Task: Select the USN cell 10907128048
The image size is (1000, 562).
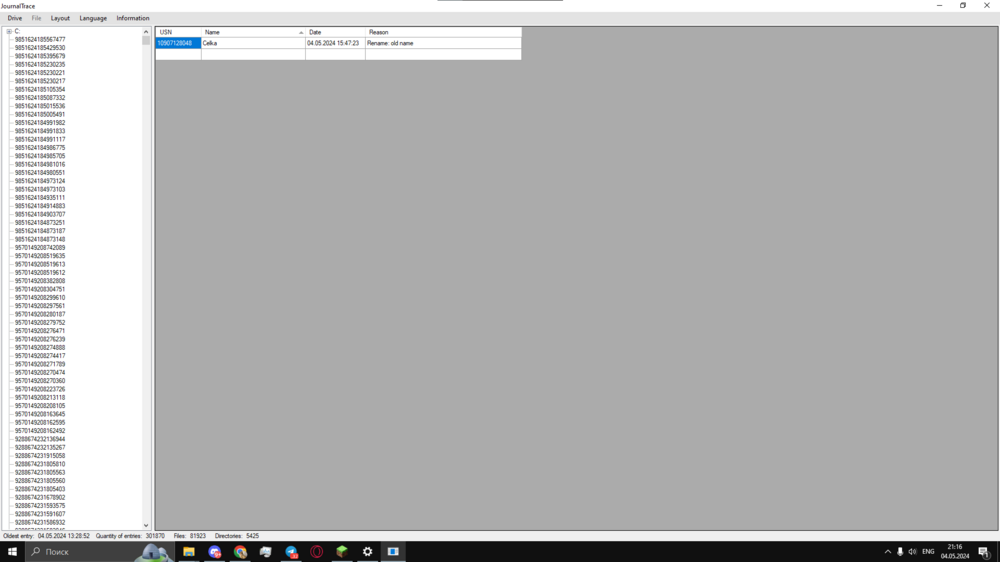Action: (179, 43)
